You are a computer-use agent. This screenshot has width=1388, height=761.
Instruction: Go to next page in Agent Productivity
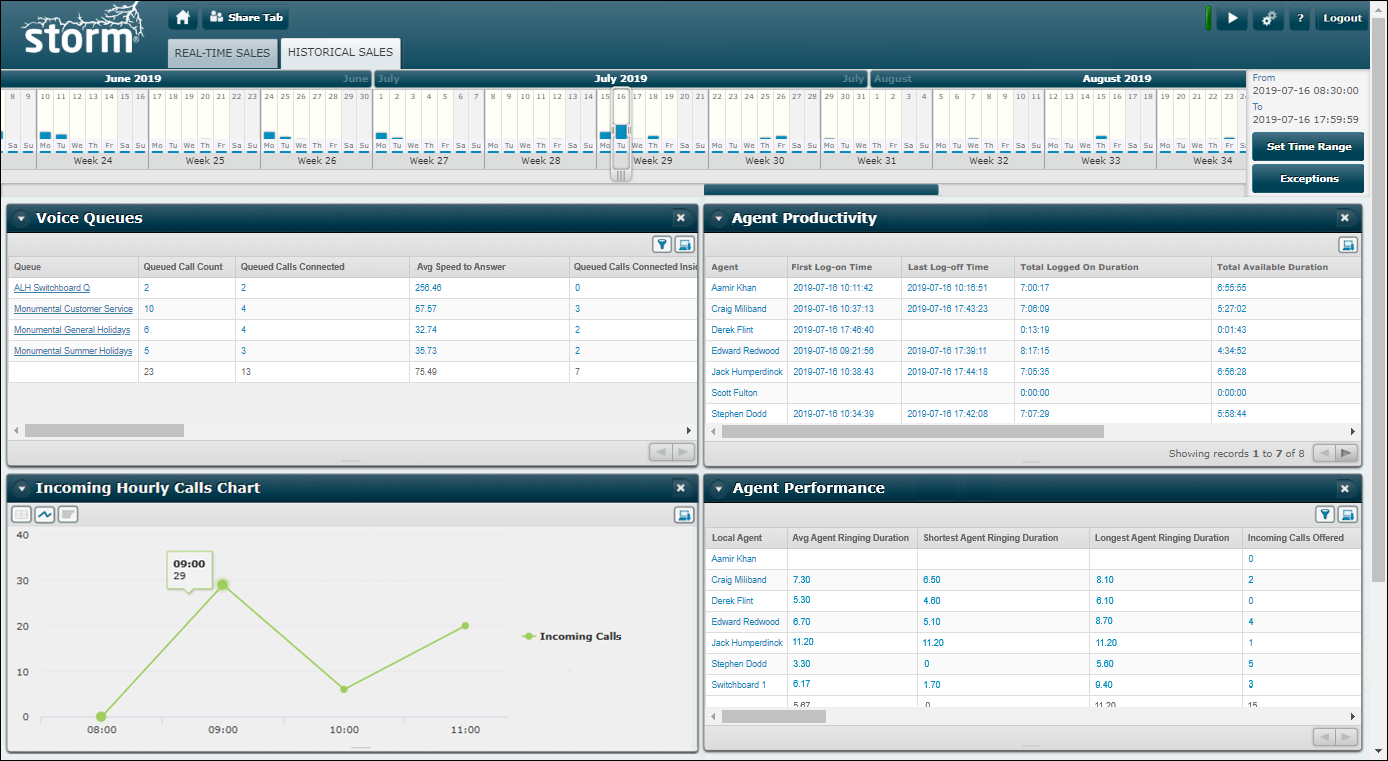(1347, 453)
